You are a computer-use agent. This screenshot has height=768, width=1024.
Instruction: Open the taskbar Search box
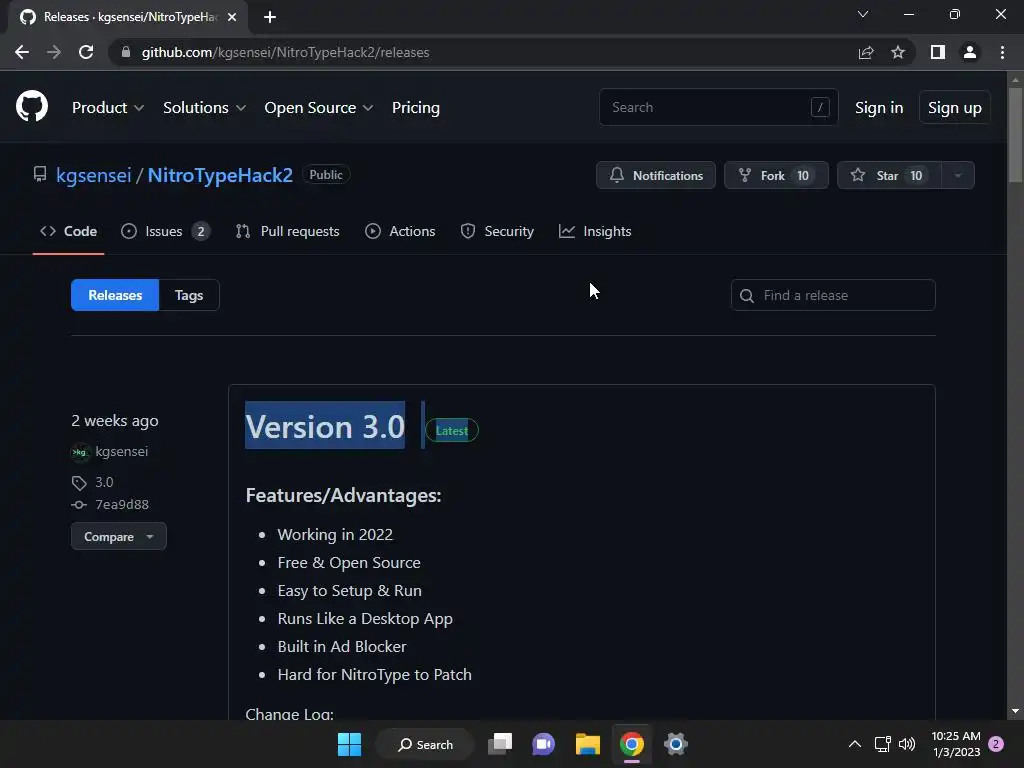[x=426, y=744]
